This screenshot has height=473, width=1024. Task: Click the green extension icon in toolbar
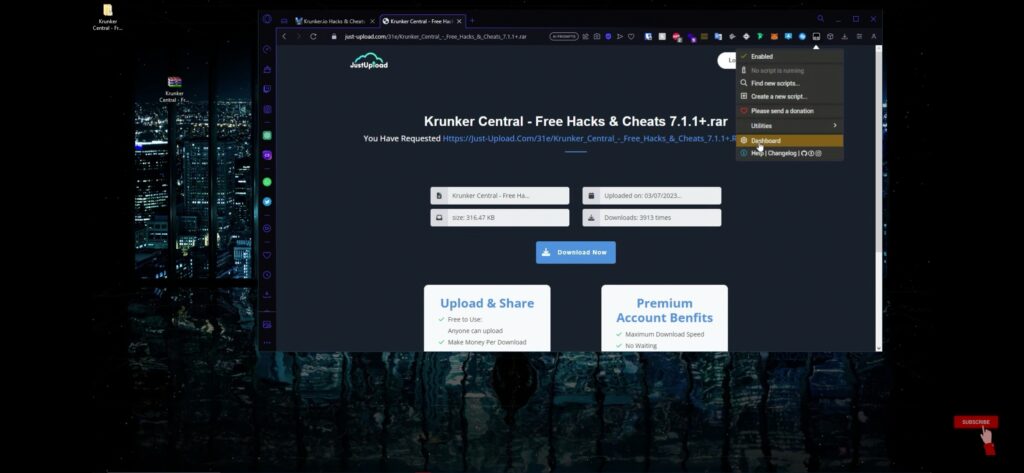pos(760,37)
